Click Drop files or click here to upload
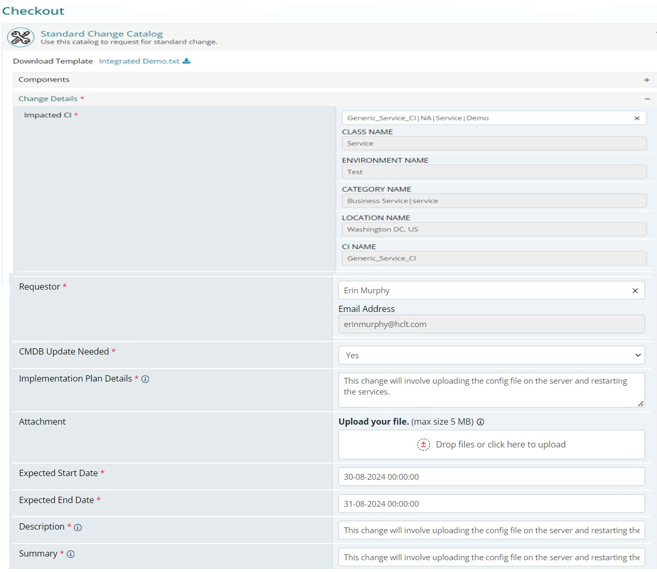The image size is (657, 572). click(x=500, y=445)
